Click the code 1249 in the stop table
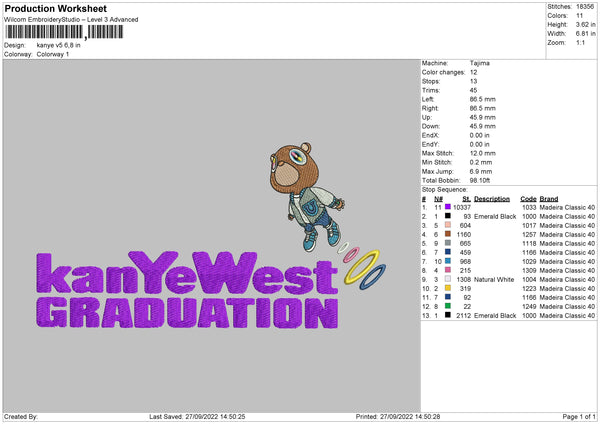The image size is (600, 424). [x=529, y=306]
